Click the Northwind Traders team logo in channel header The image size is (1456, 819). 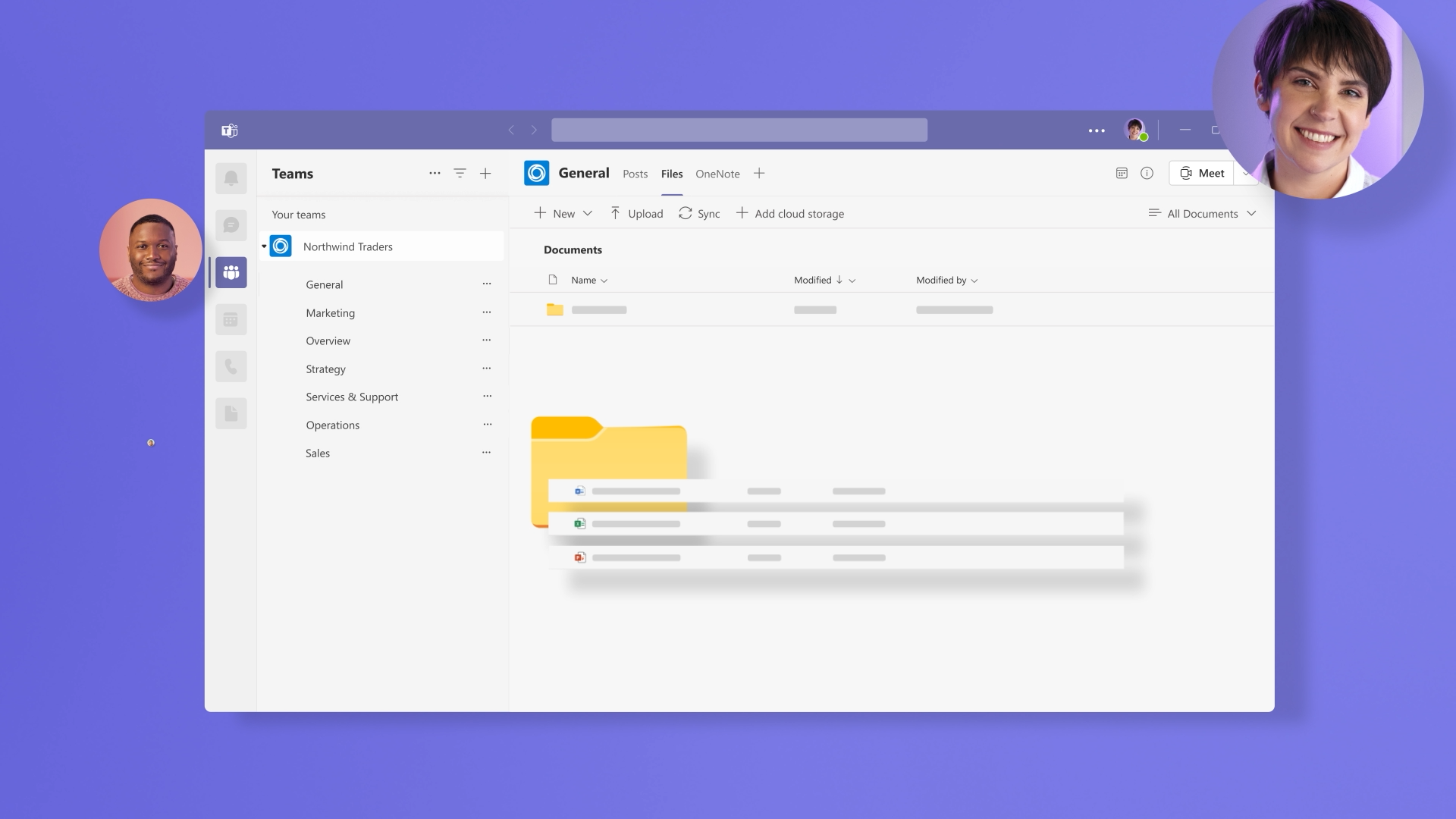[x=536, y=173]
